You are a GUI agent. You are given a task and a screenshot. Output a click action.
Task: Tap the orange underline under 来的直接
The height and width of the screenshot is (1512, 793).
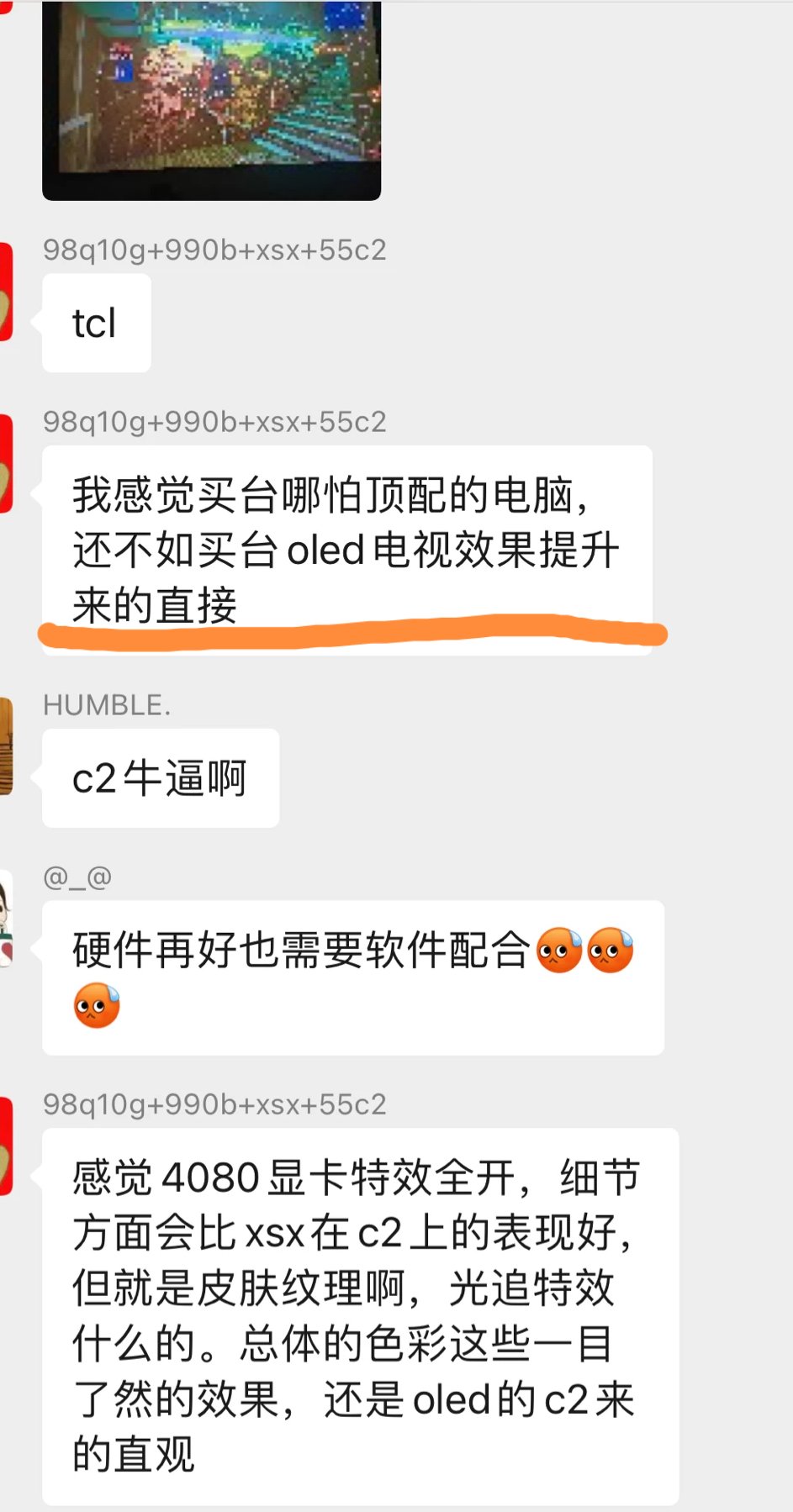click(353, 632)
